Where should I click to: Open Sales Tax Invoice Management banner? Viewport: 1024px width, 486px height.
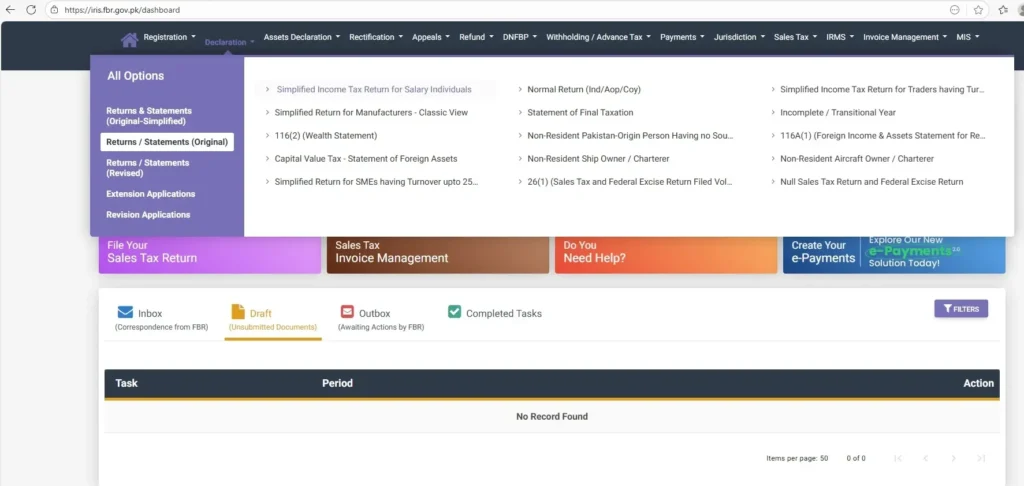click(x=438, y=253)
